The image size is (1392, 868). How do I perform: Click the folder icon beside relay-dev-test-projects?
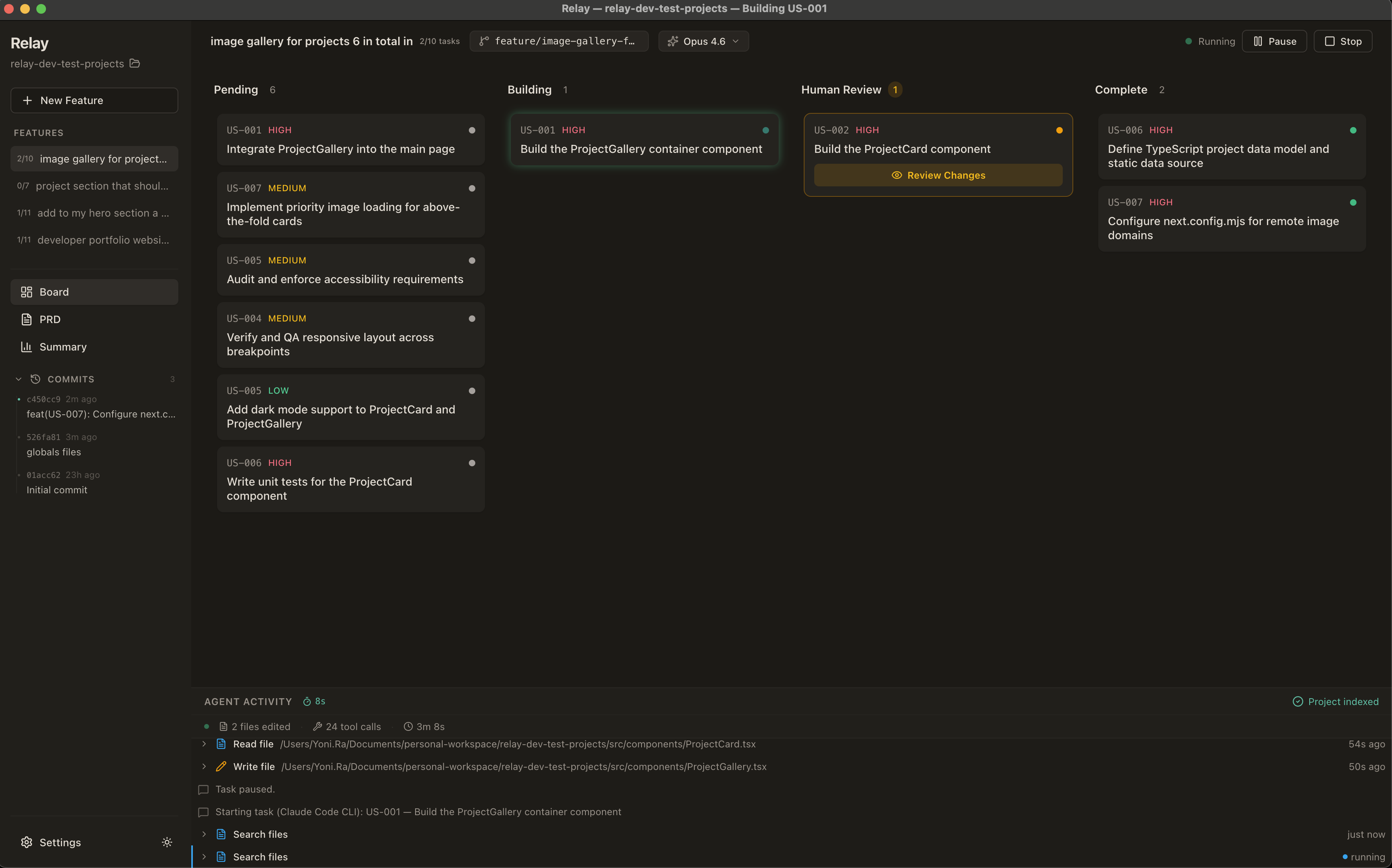point(135,63)
